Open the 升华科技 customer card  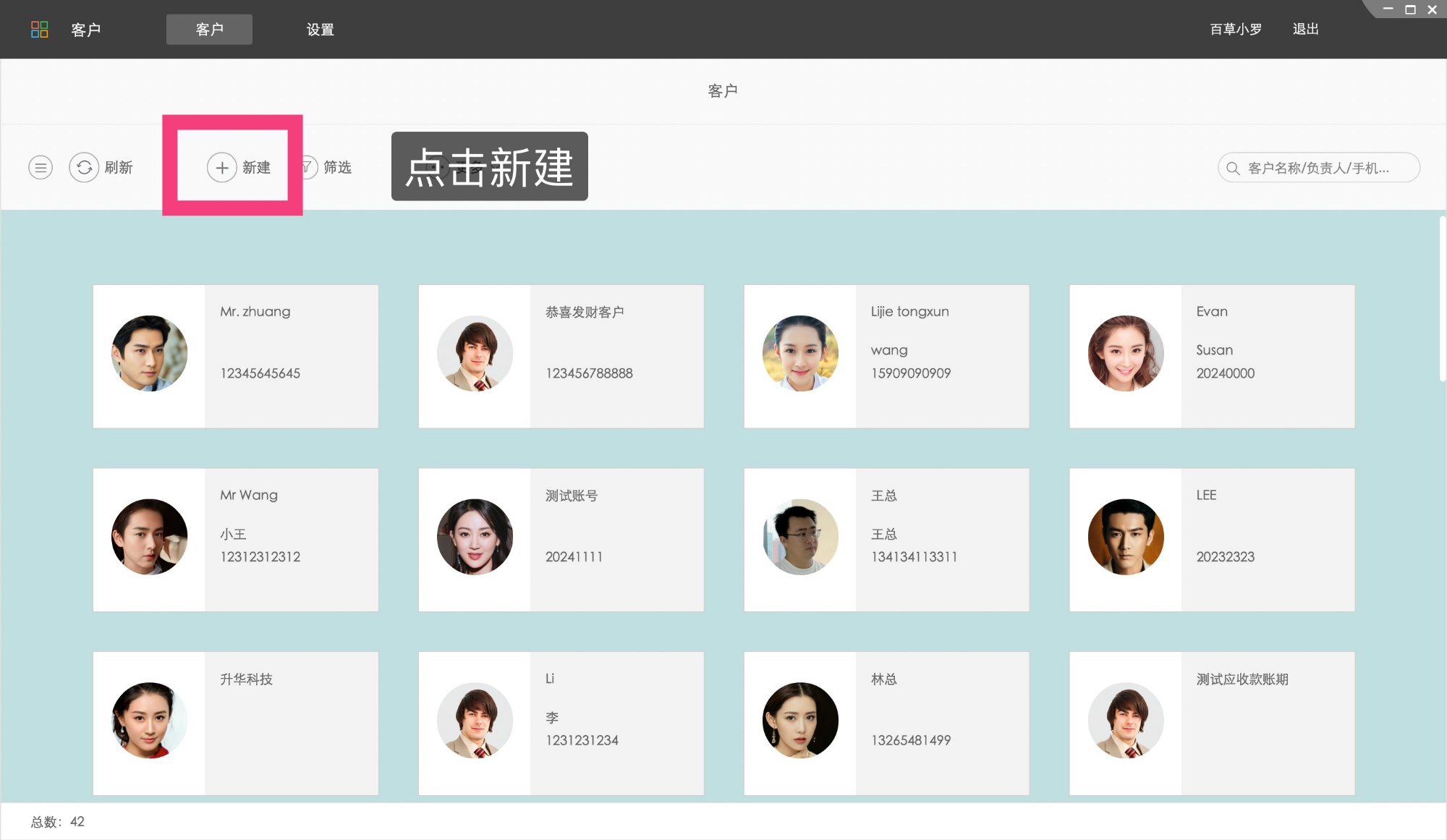[235, 723]
